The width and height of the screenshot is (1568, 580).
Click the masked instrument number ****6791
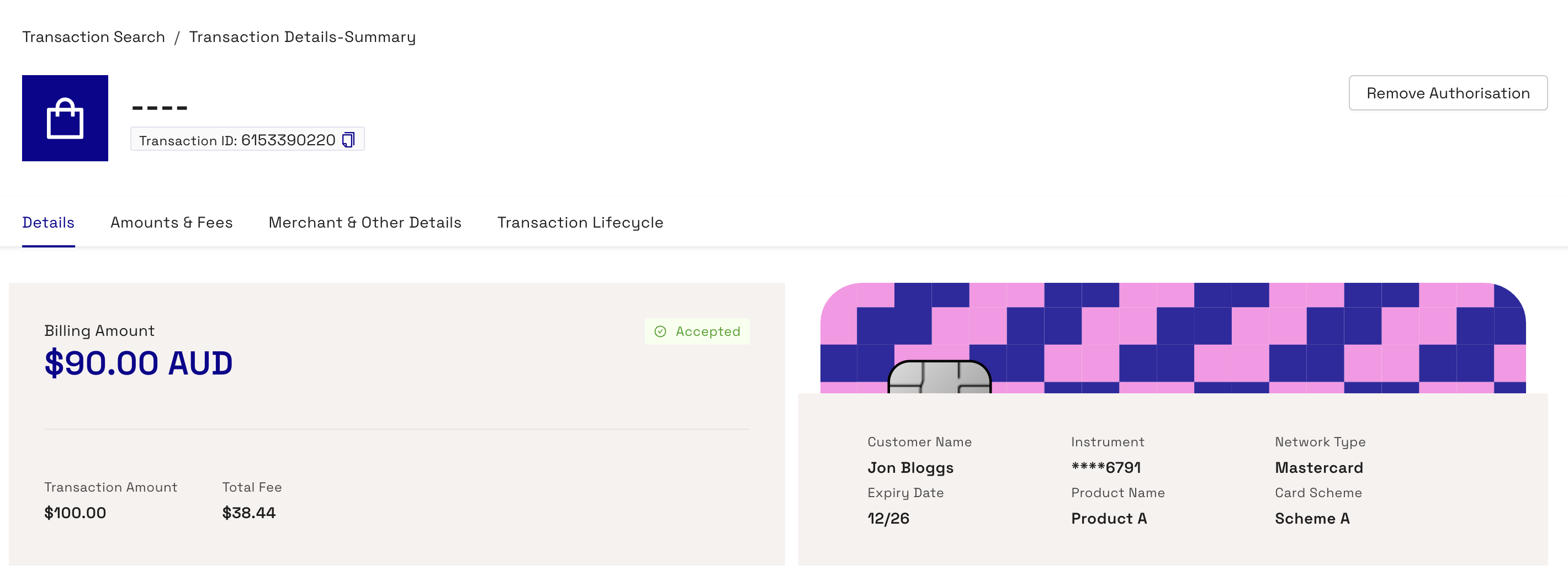1106,467
